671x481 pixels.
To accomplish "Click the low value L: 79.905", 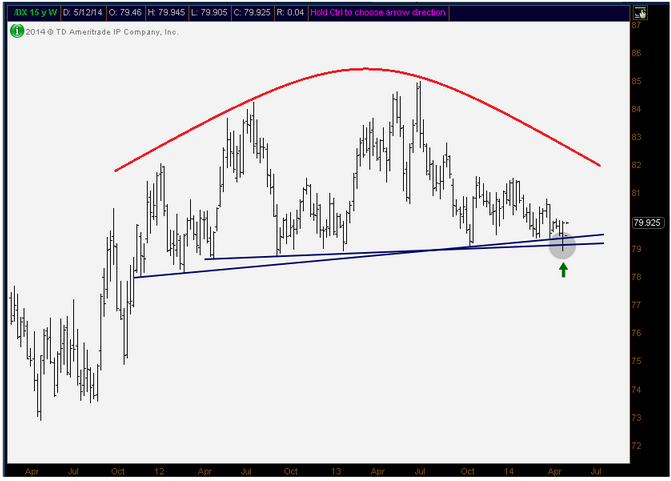I will [x=209, y=12].
